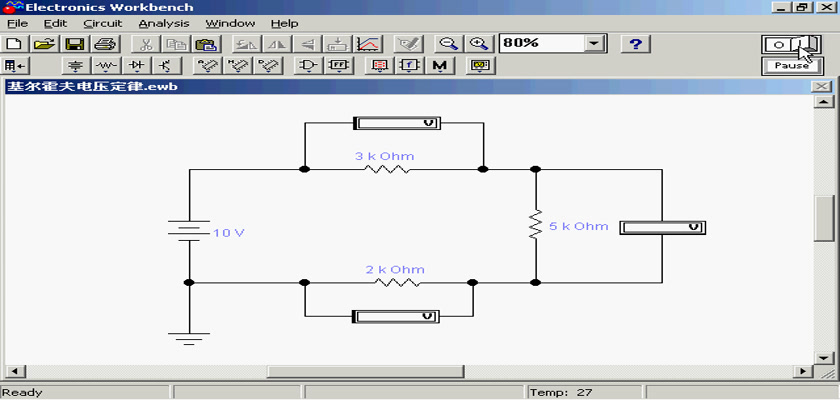The width and height of the screenshot is (840, 400).
Task: Open Help via question mark icon
Action: point(635,44)
